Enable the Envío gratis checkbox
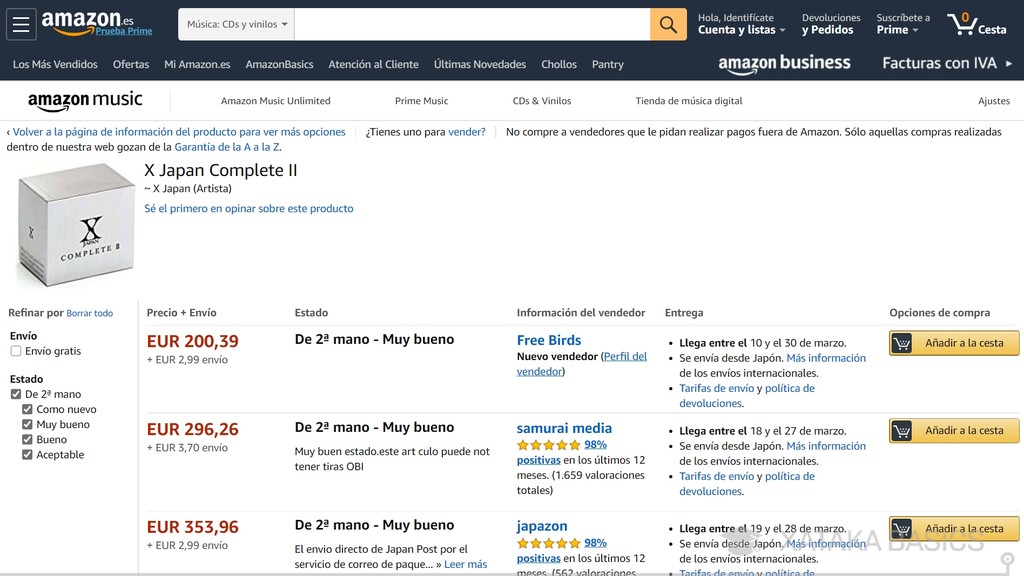The width and height of the screenshot is (1024, 576). [16, 351]
